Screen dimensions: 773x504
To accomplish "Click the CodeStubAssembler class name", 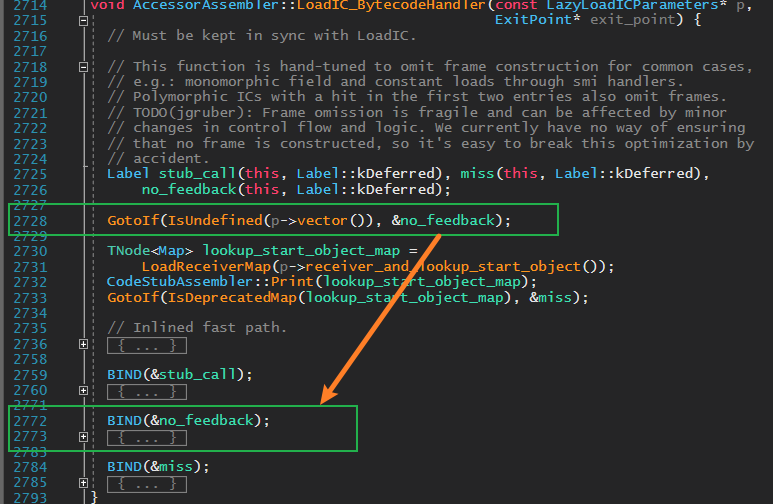I will pyautogui.click(x=180, y=282).
